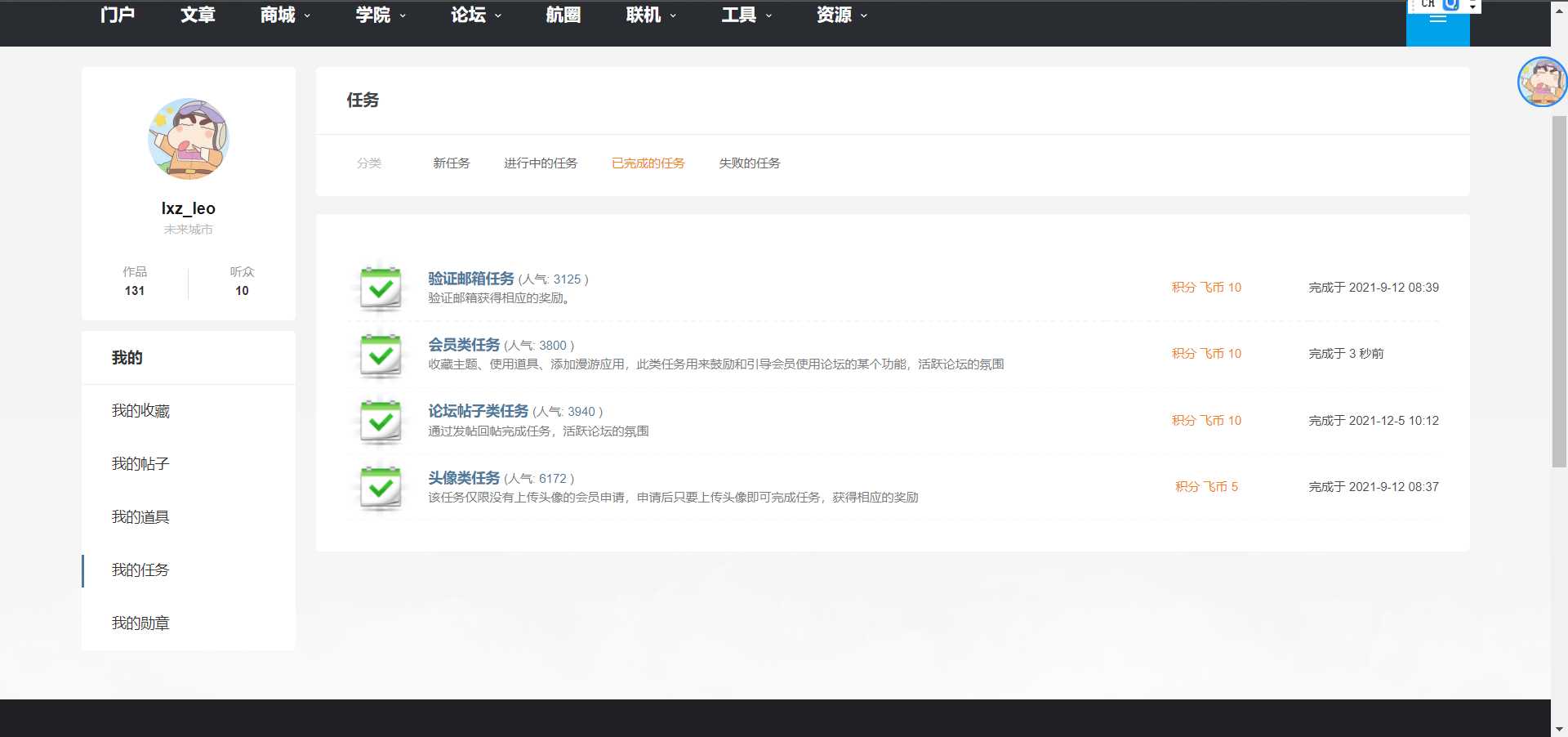This screenshot has width=1568, height=737.
Task: Expand the 联机 dropdown menu
Action: click(x=651, y=15)
